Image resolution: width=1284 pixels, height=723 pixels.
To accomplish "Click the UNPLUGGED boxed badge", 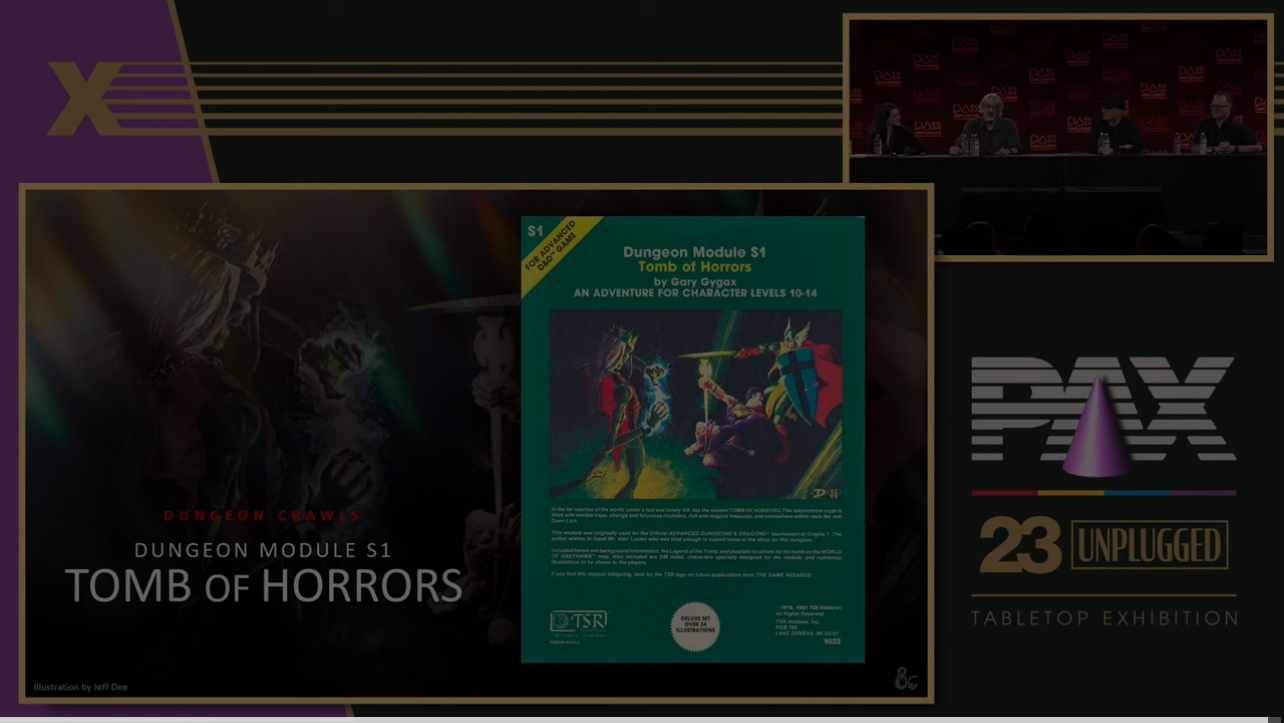I will [1150, 545].
